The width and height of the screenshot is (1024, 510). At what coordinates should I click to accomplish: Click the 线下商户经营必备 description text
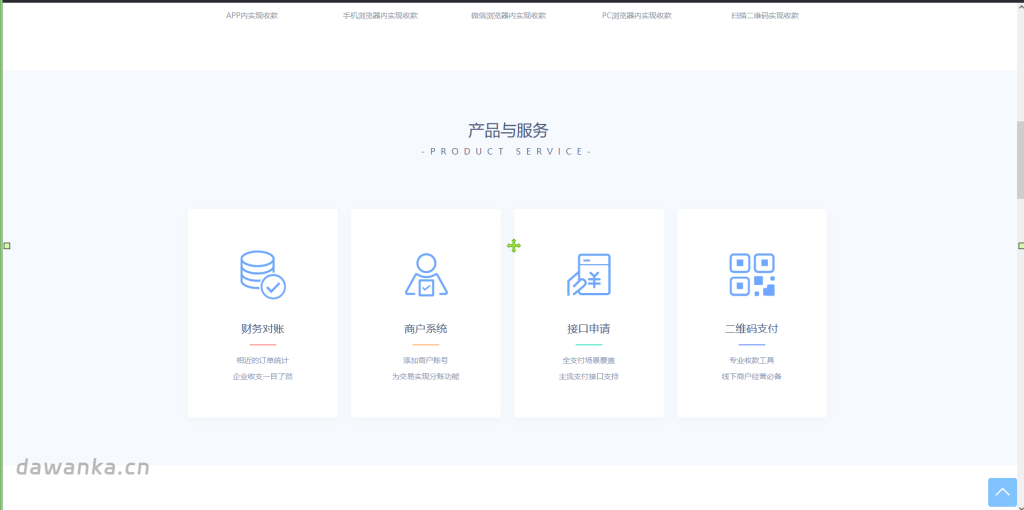[x=752, y=377]
